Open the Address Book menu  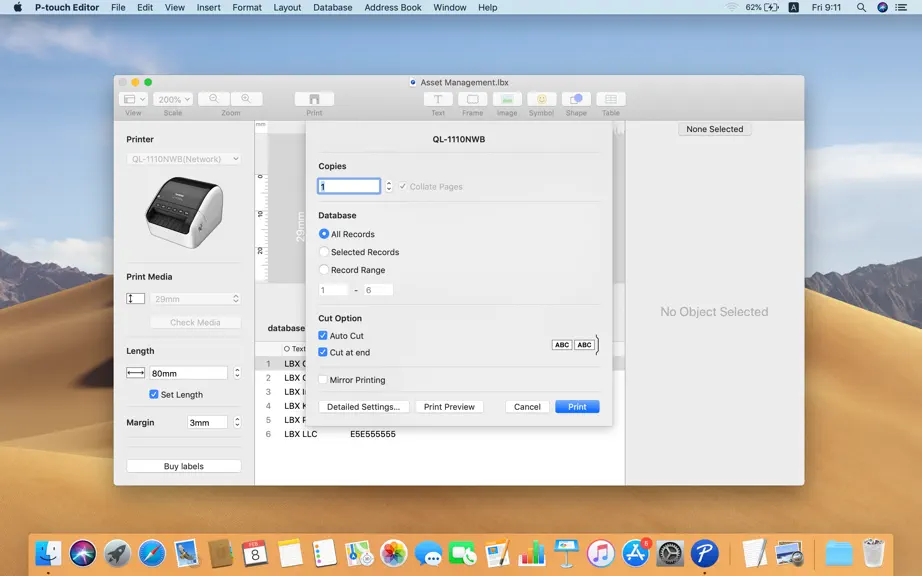coord(393,7)
